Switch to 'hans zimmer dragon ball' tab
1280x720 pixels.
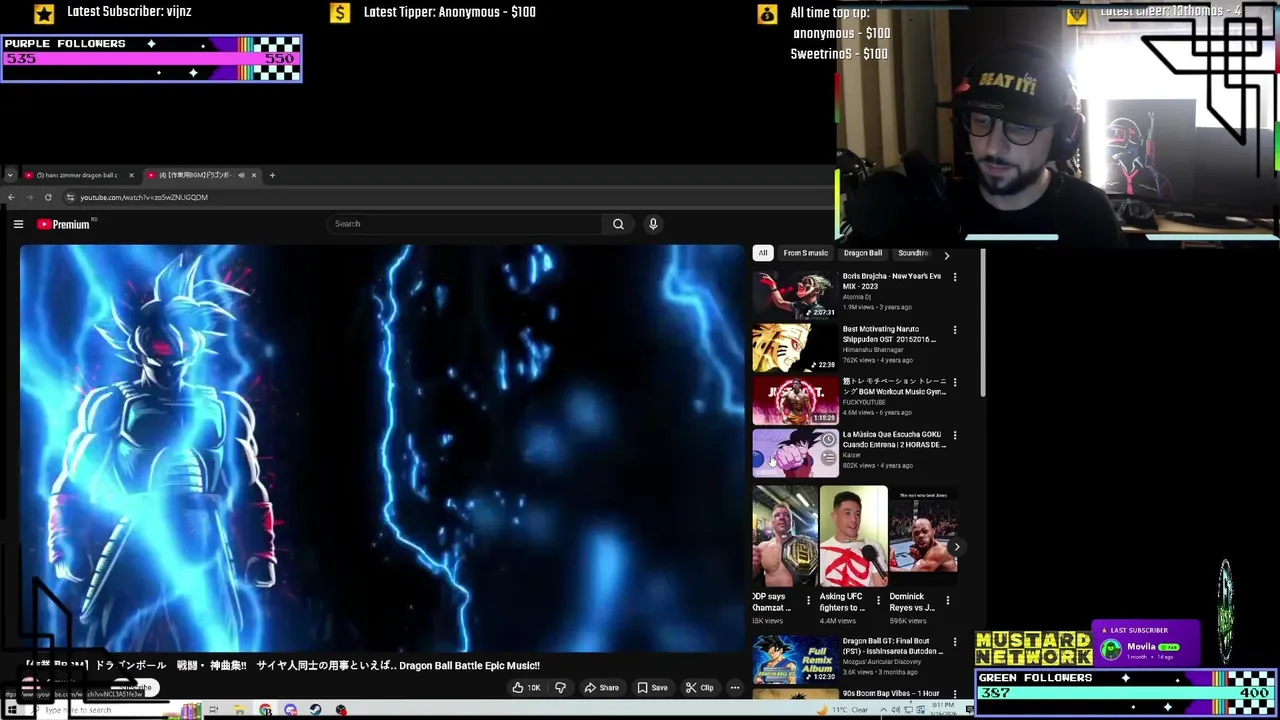coord(80,175)
